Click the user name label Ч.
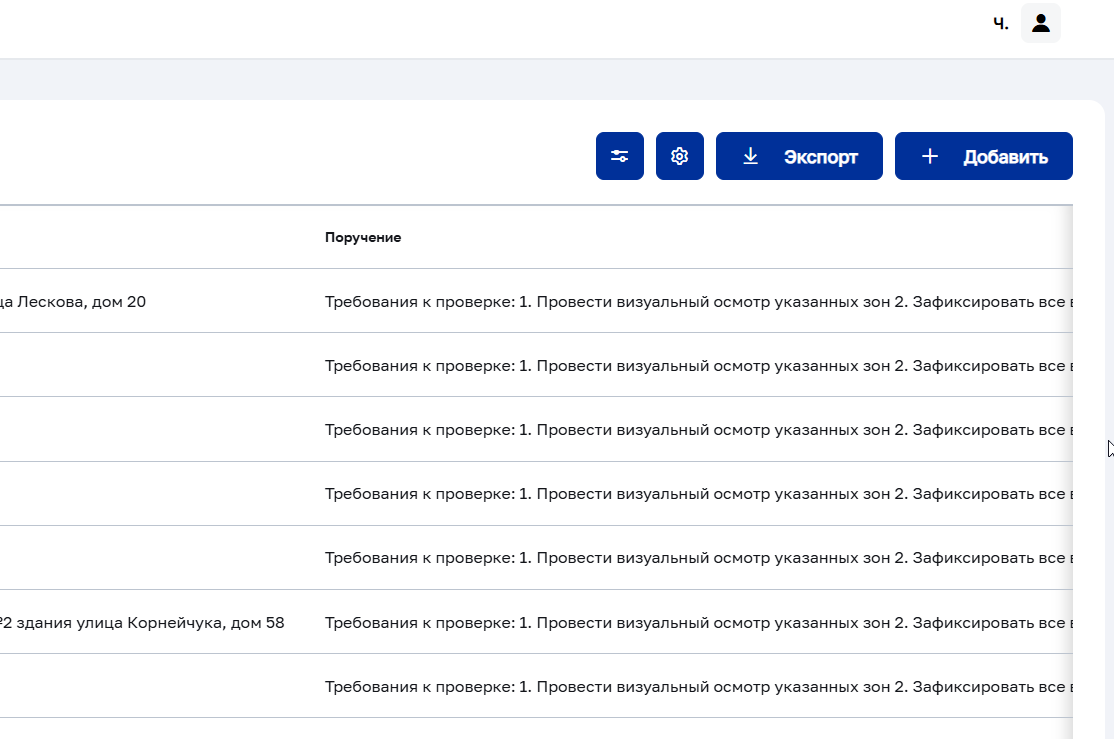 click(1000, 24)
